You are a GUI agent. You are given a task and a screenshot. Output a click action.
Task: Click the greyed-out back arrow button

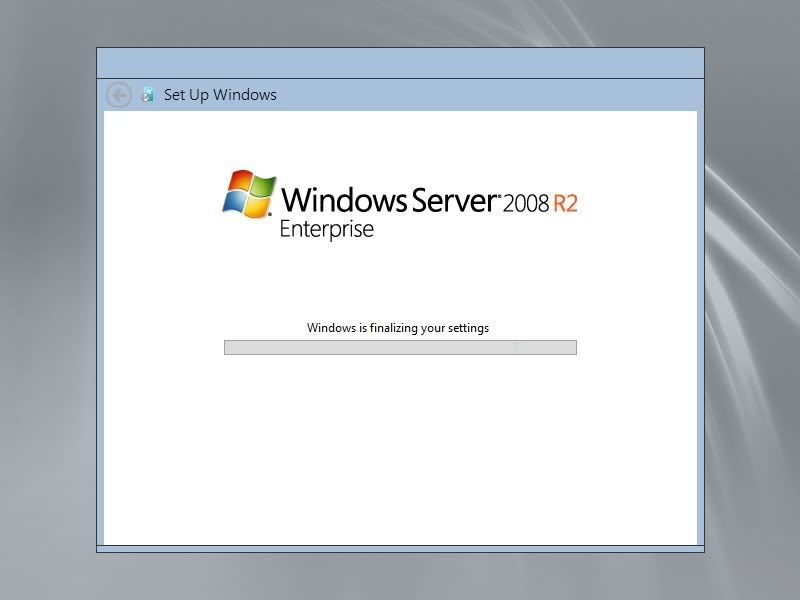tap(119, 95)
